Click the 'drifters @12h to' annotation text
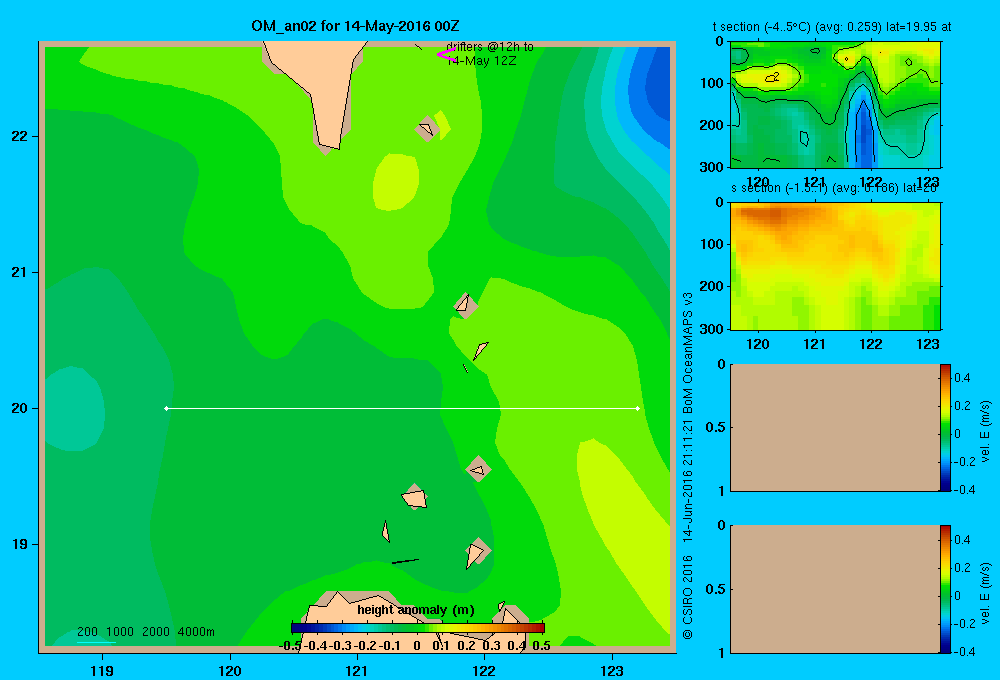The image size is (1000, 680). coord(490,47)
